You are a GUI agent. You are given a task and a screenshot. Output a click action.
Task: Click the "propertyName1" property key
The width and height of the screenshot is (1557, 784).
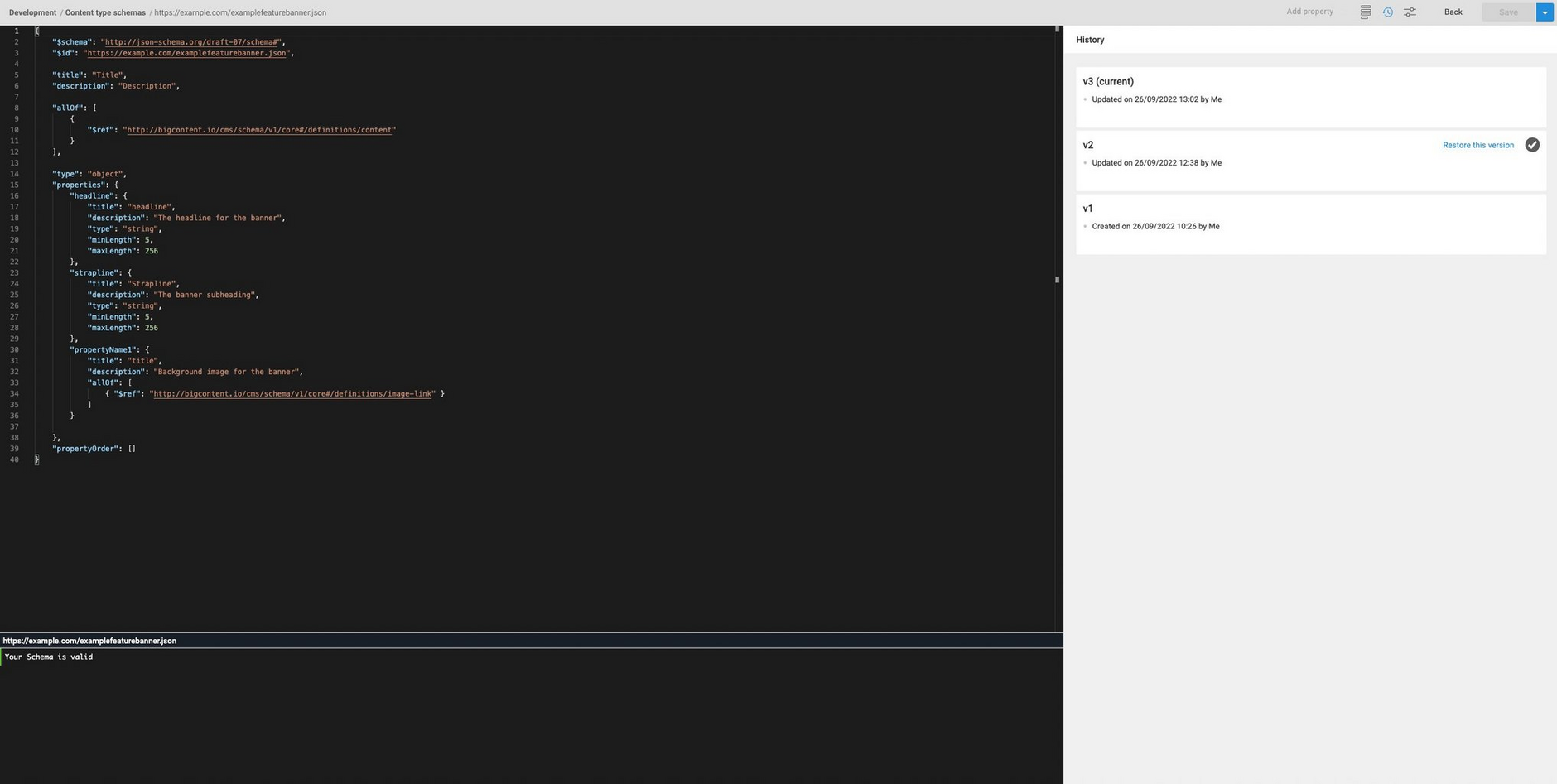tap(103, 350)
